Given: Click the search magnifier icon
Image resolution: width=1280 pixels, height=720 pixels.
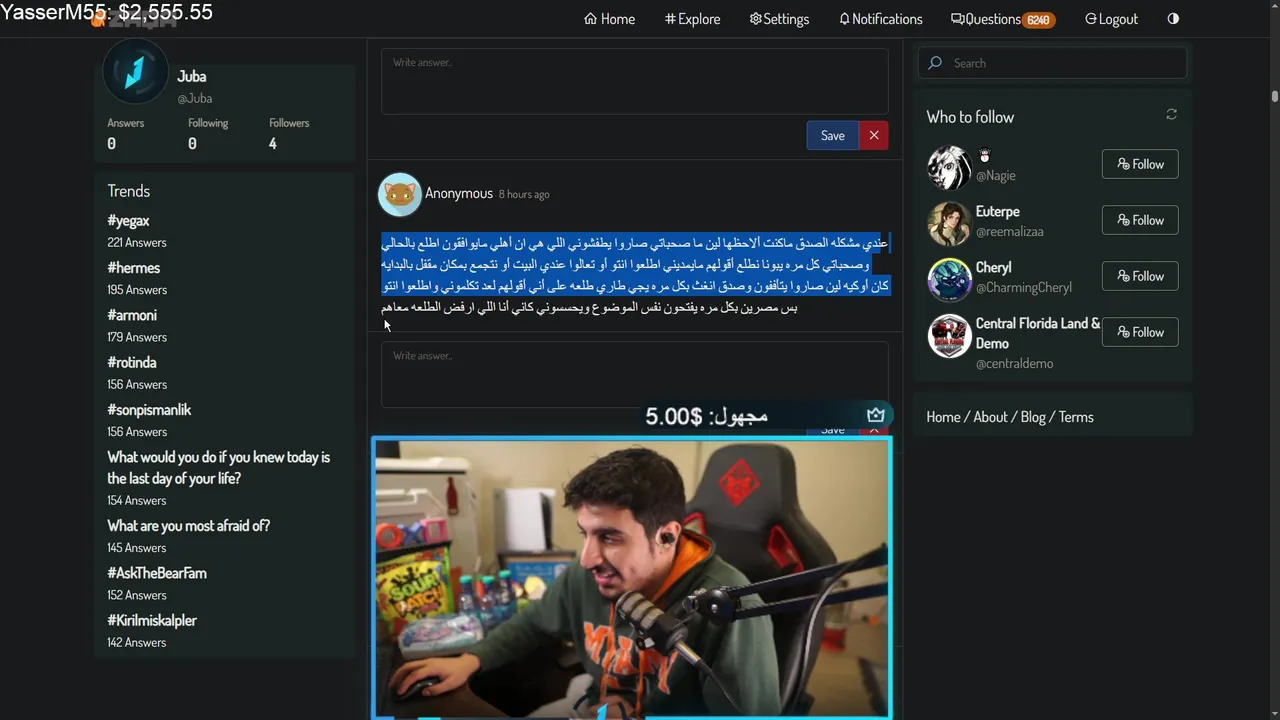Looking at the screenshot, I should [x=935, y=63].
